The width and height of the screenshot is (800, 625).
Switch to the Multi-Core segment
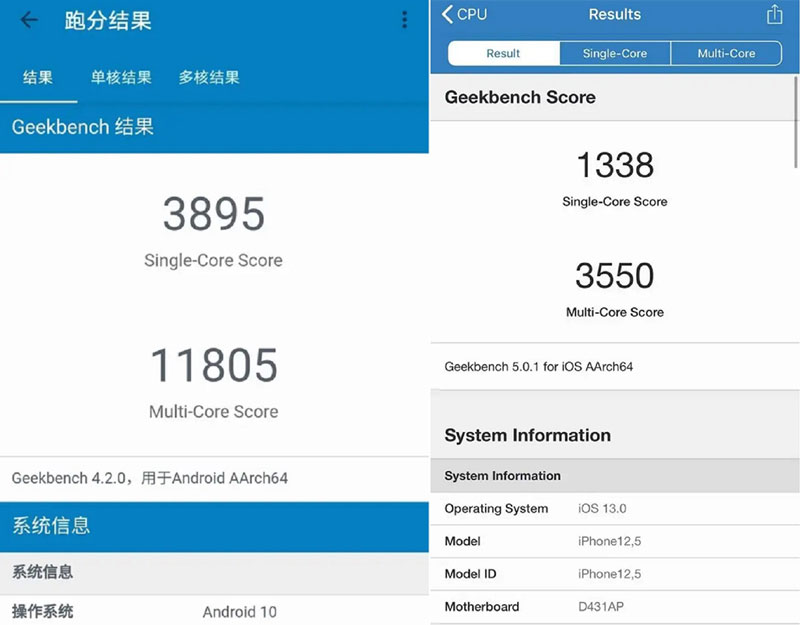click(x=726, y=53)
